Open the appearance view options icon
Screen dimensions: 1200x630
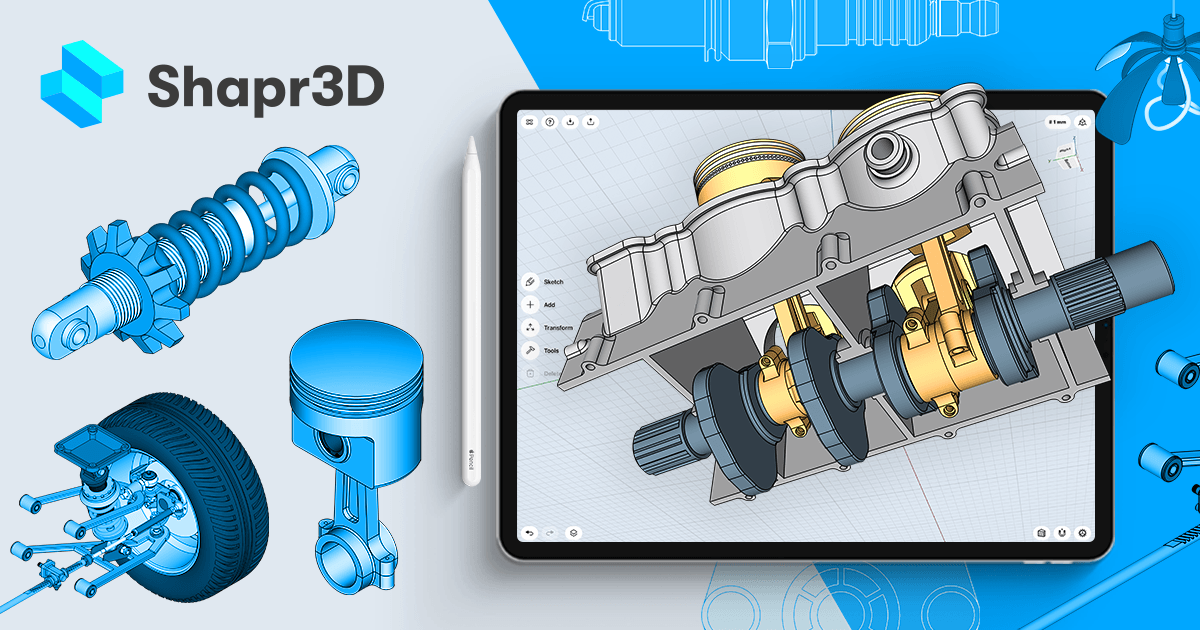(x=1042, y=533)
